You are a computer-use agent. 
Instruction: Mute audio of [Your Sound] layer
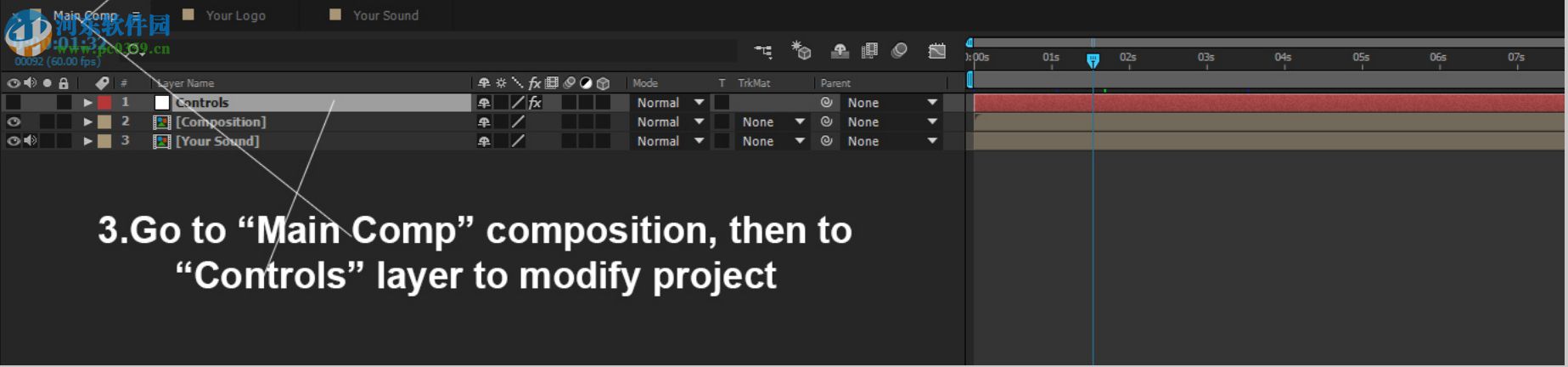tap(31, 141)
